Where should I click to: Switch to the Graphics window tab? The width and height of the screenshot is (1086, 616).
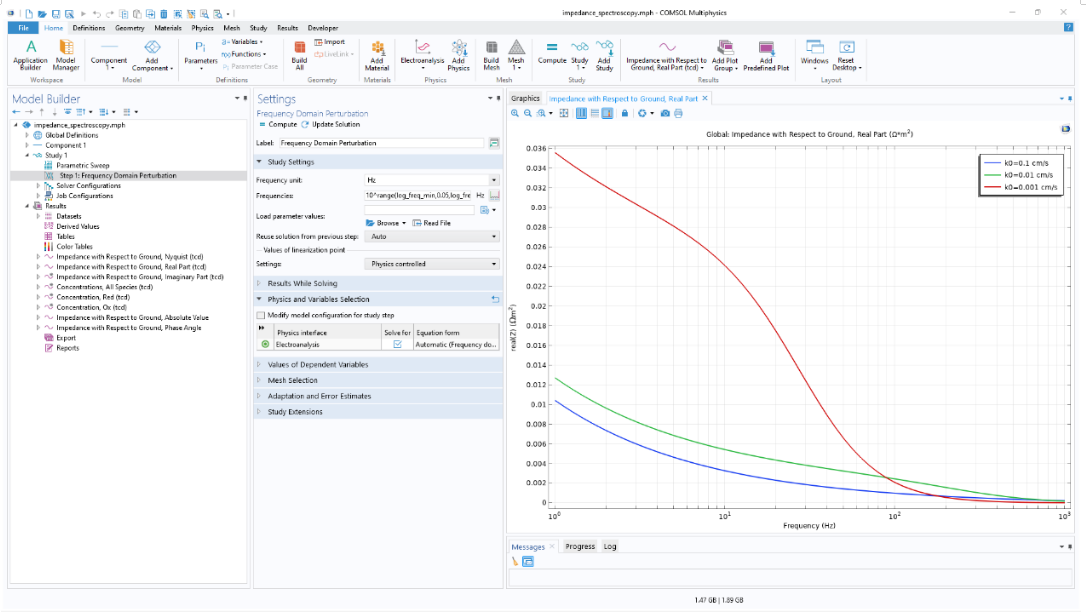tap(525, 98)
